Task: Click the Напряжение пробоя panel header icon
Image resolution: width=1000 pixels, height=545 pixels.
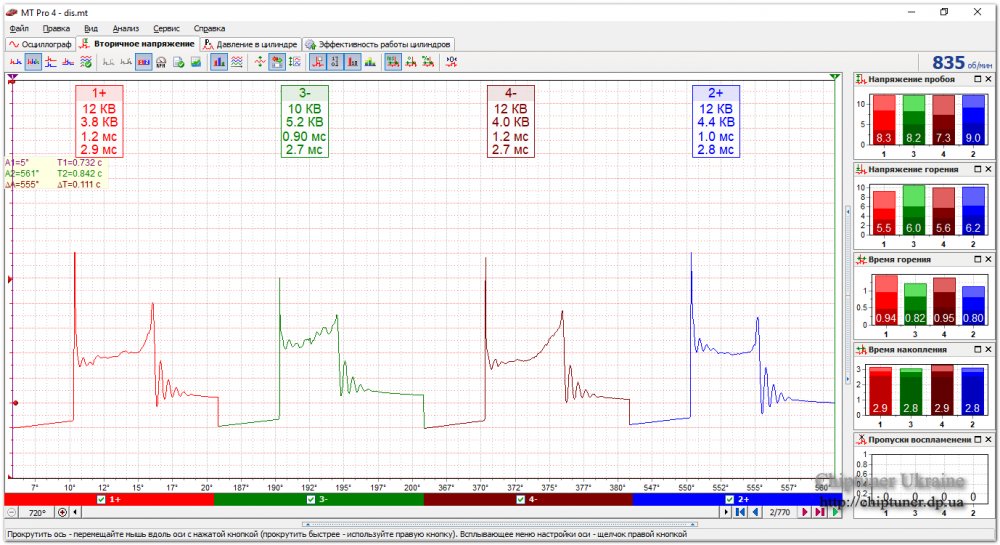Action: pos(861,79)
